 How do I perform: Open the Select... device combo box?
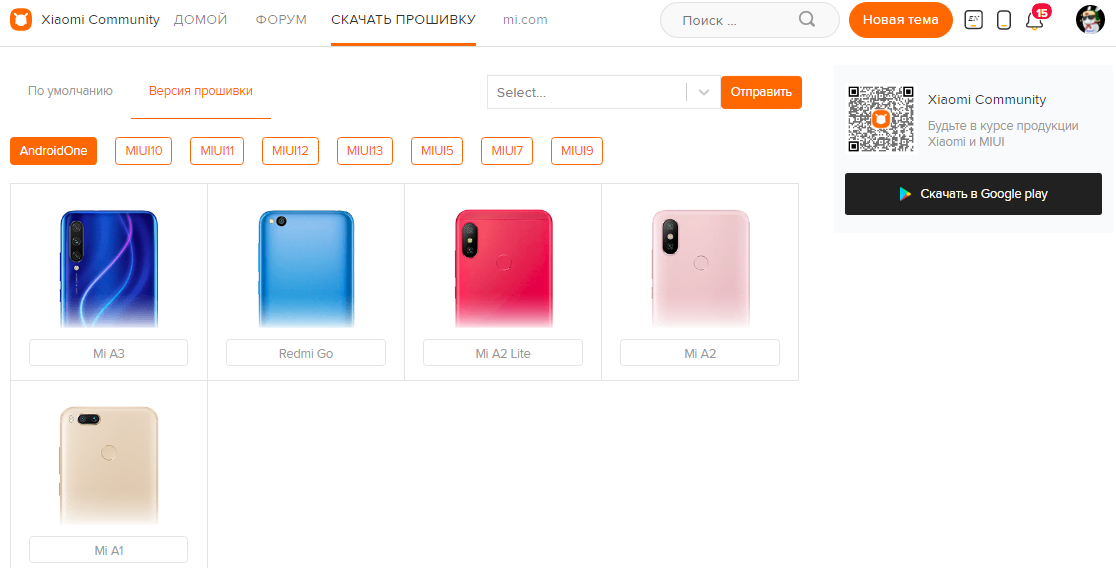[x=604, y=93]
